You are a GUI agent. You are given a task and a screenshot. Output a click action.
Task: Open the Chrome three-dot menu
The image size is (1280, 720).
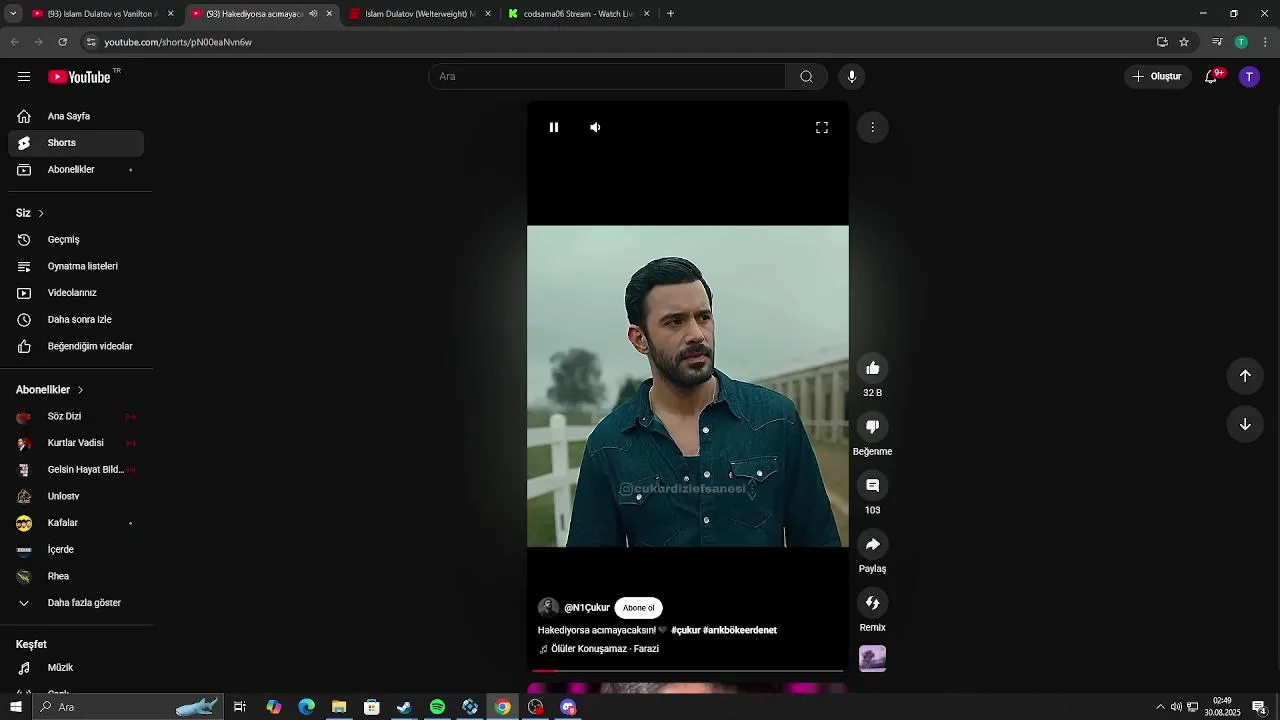coord(1266,42)
